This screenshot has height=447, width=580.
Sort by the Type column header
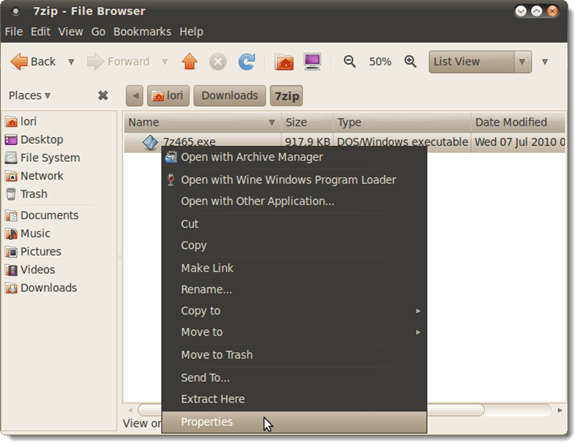pos(402,122)
